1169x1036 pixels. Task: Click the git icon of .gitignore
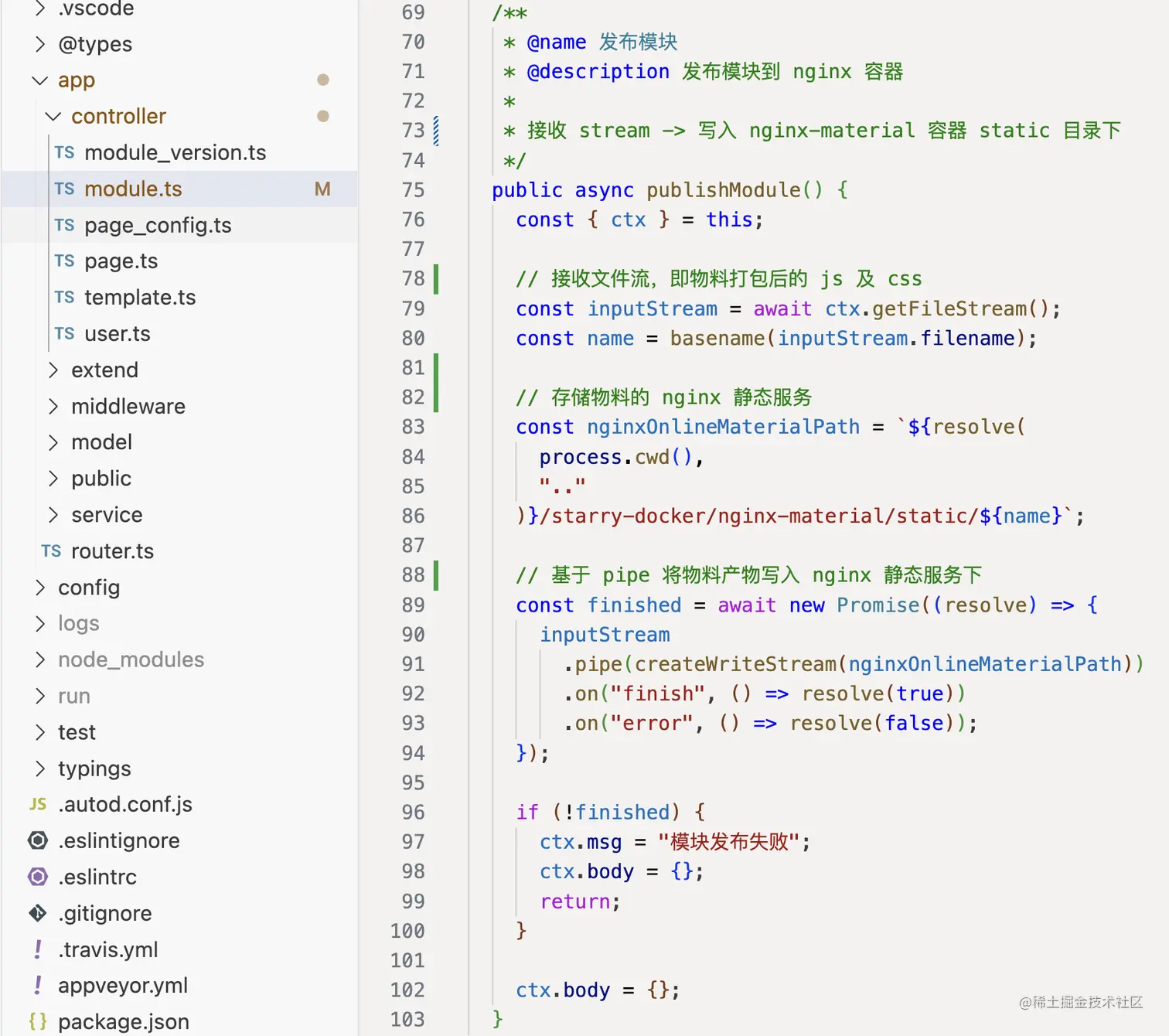pyautogui.click(x=38, y=913)
